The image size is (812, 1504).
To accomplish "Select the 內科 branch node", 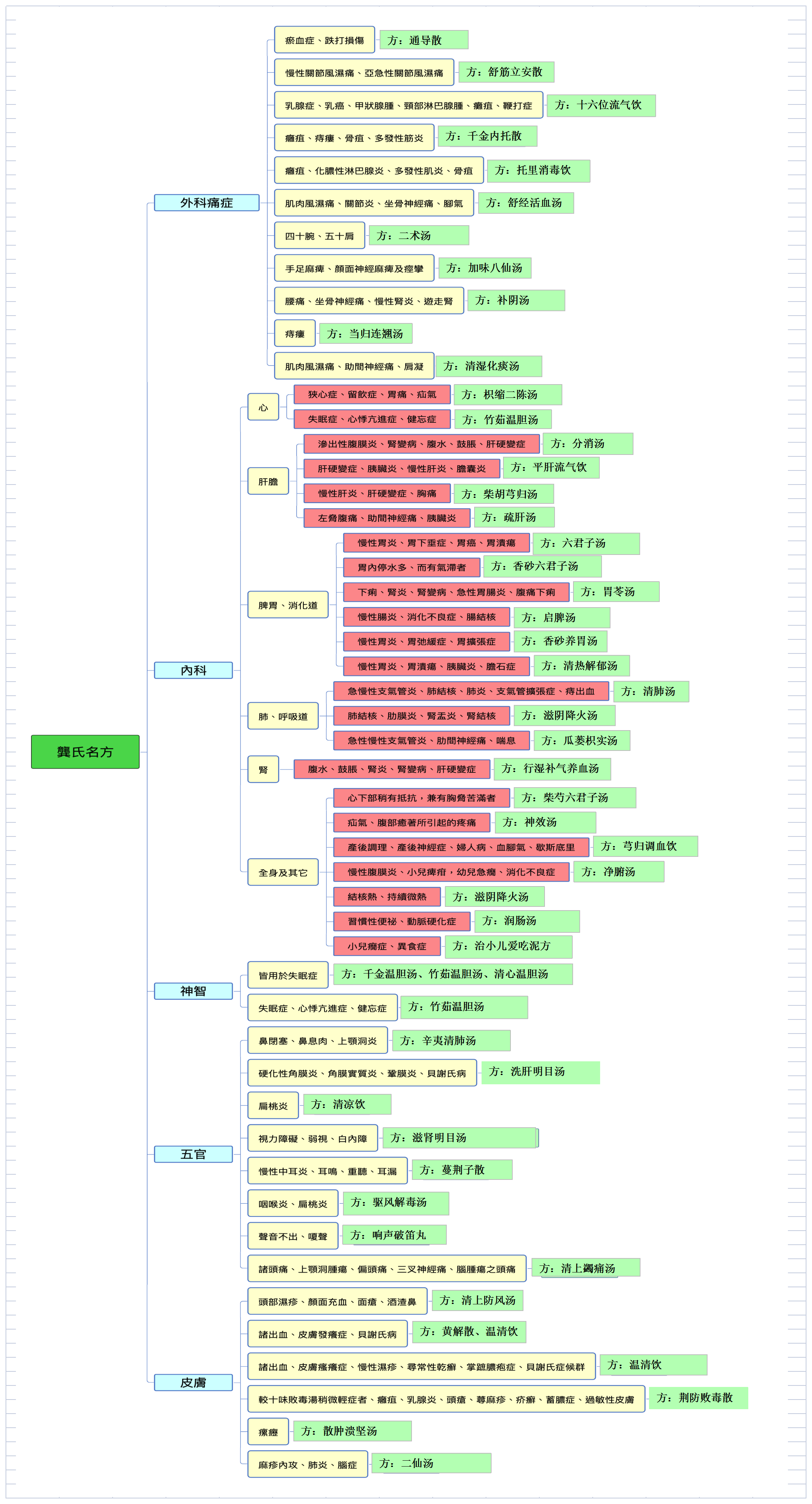I will click(x=193, y=670).
